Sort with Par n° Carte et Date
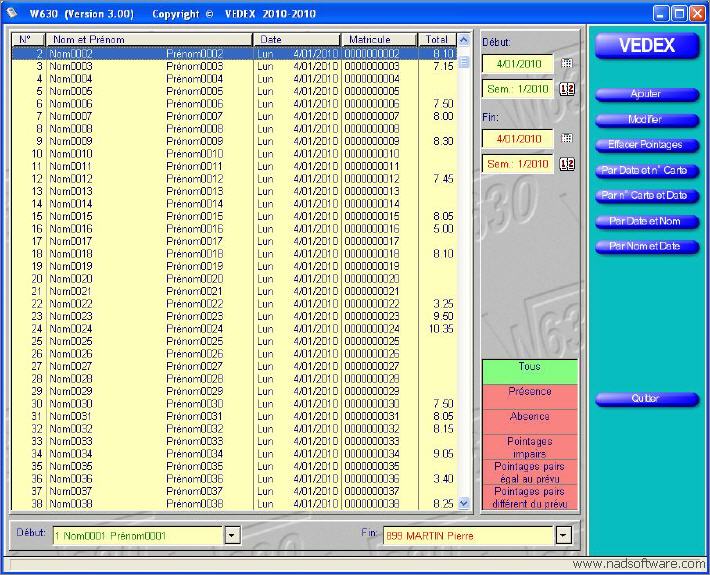Viewport: 710px width, 575px height. 647,196
